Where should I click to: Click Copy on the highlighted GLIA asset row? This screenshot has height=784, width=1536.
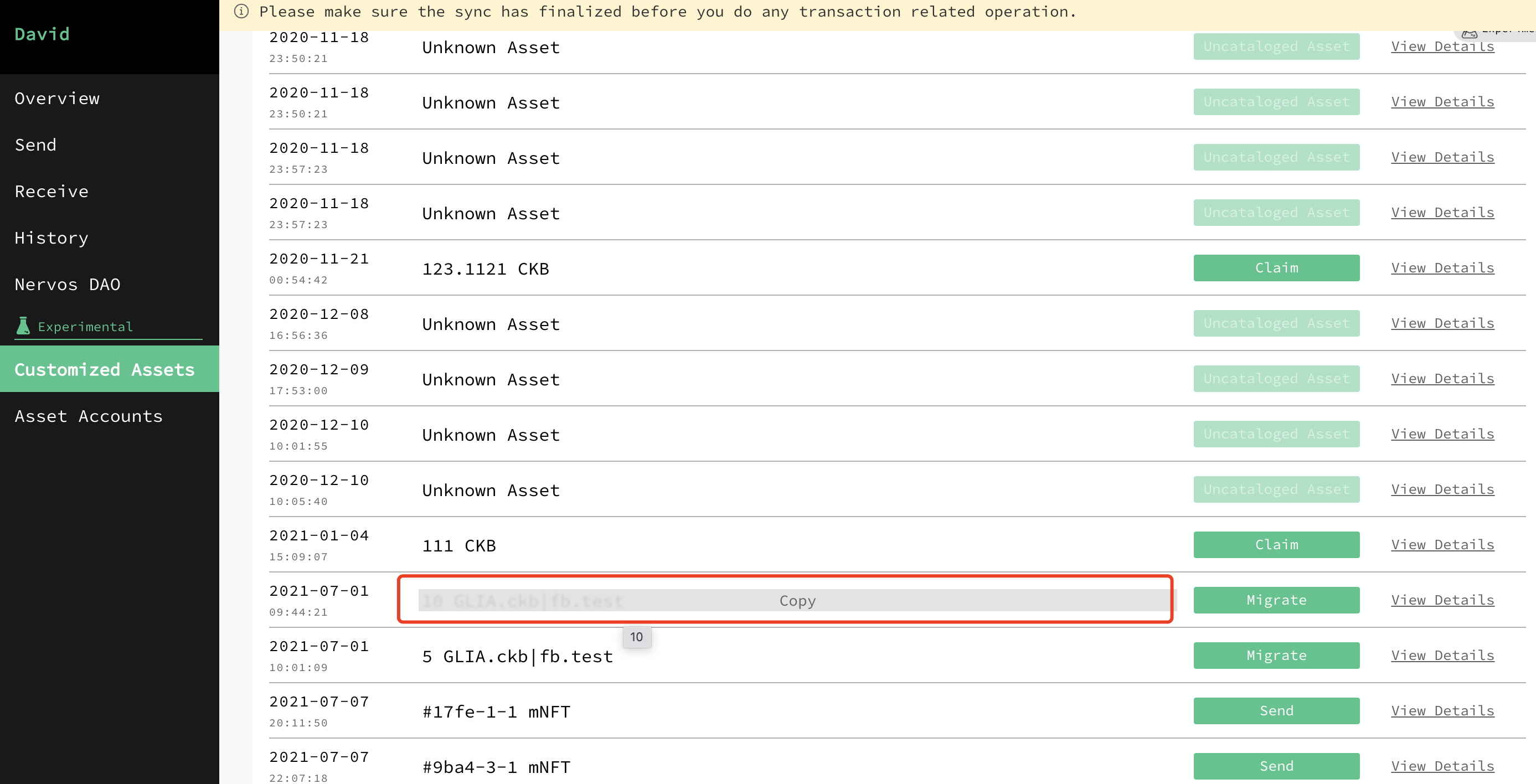(796, 600)
